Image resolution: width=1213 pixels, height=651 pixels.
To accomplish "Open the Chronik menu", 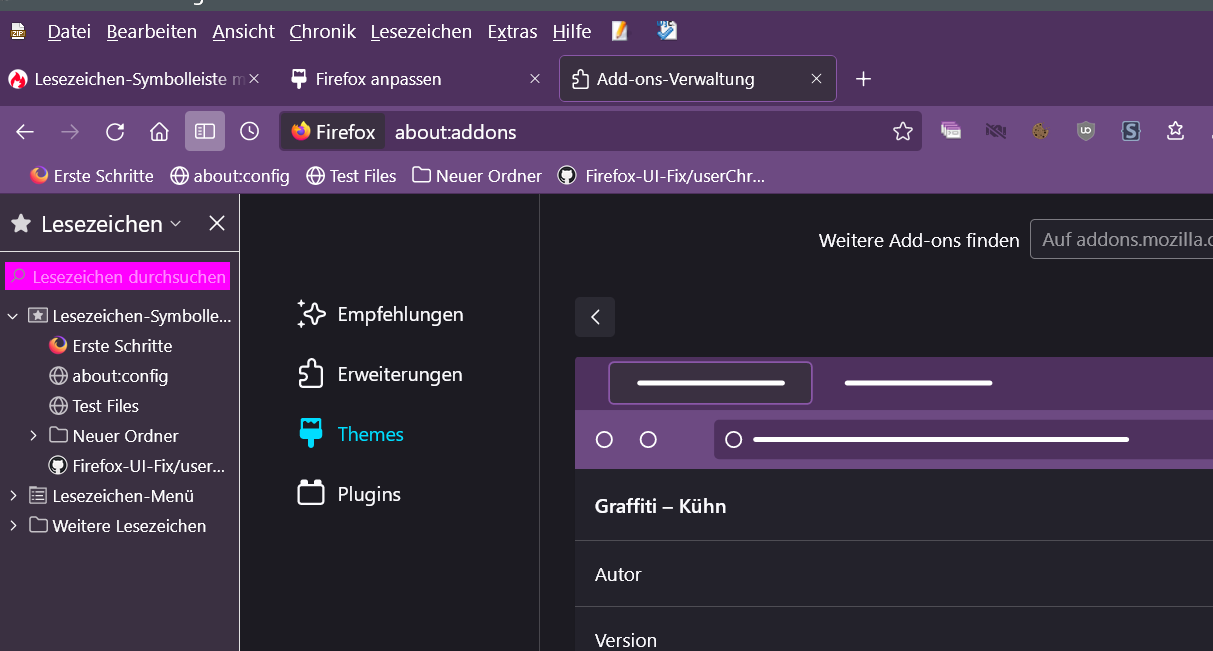I will click(322, 32).
